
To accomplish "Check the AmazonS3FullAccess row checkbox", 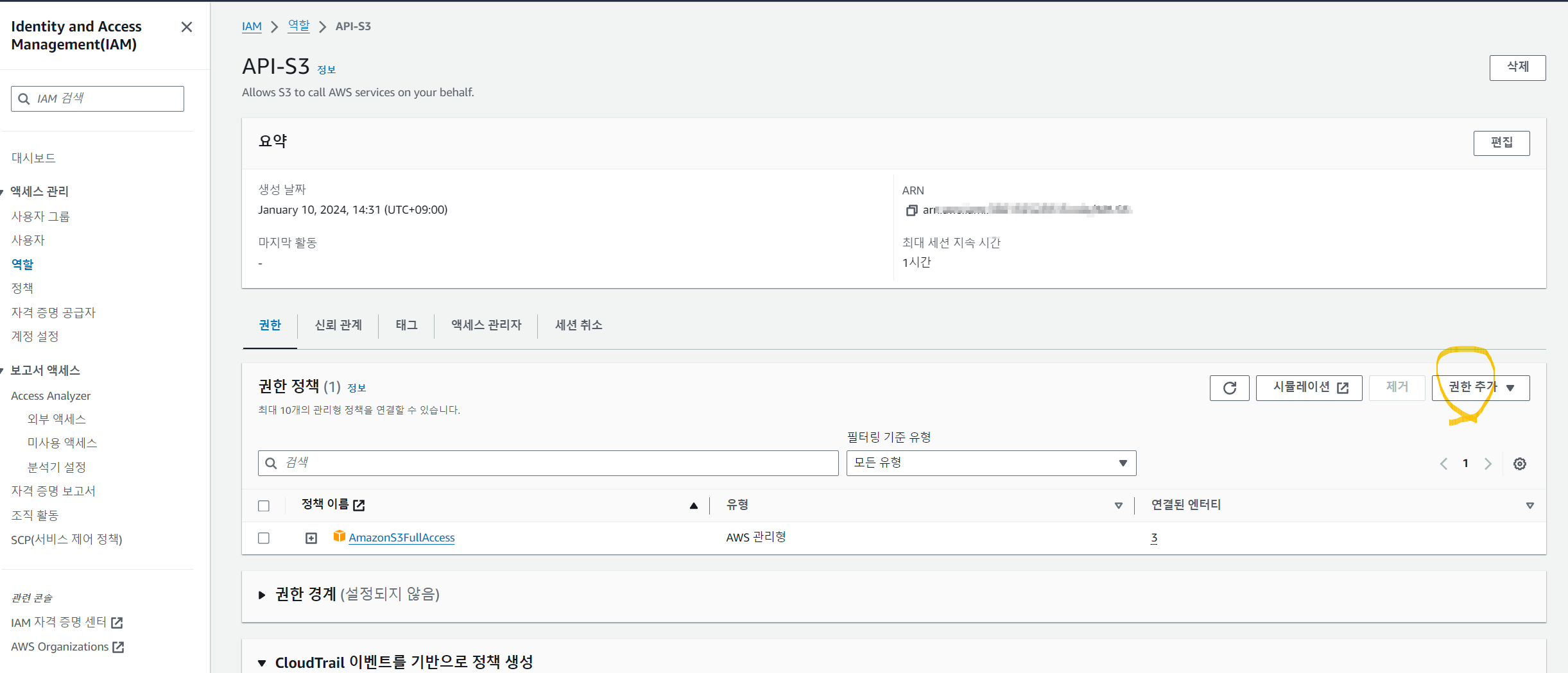I will tap(264, 538).
